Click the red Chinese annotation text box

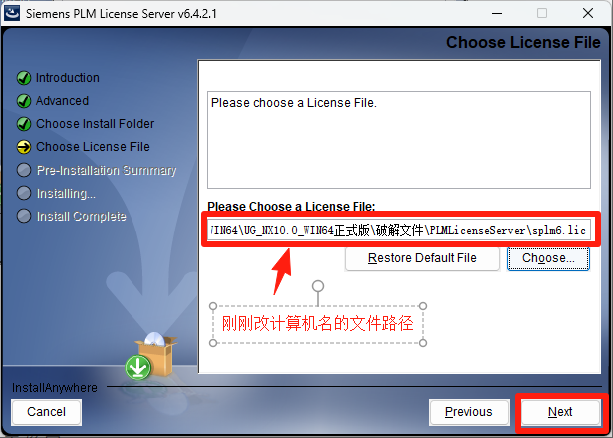pyautogui.click(x=317, y=324)
